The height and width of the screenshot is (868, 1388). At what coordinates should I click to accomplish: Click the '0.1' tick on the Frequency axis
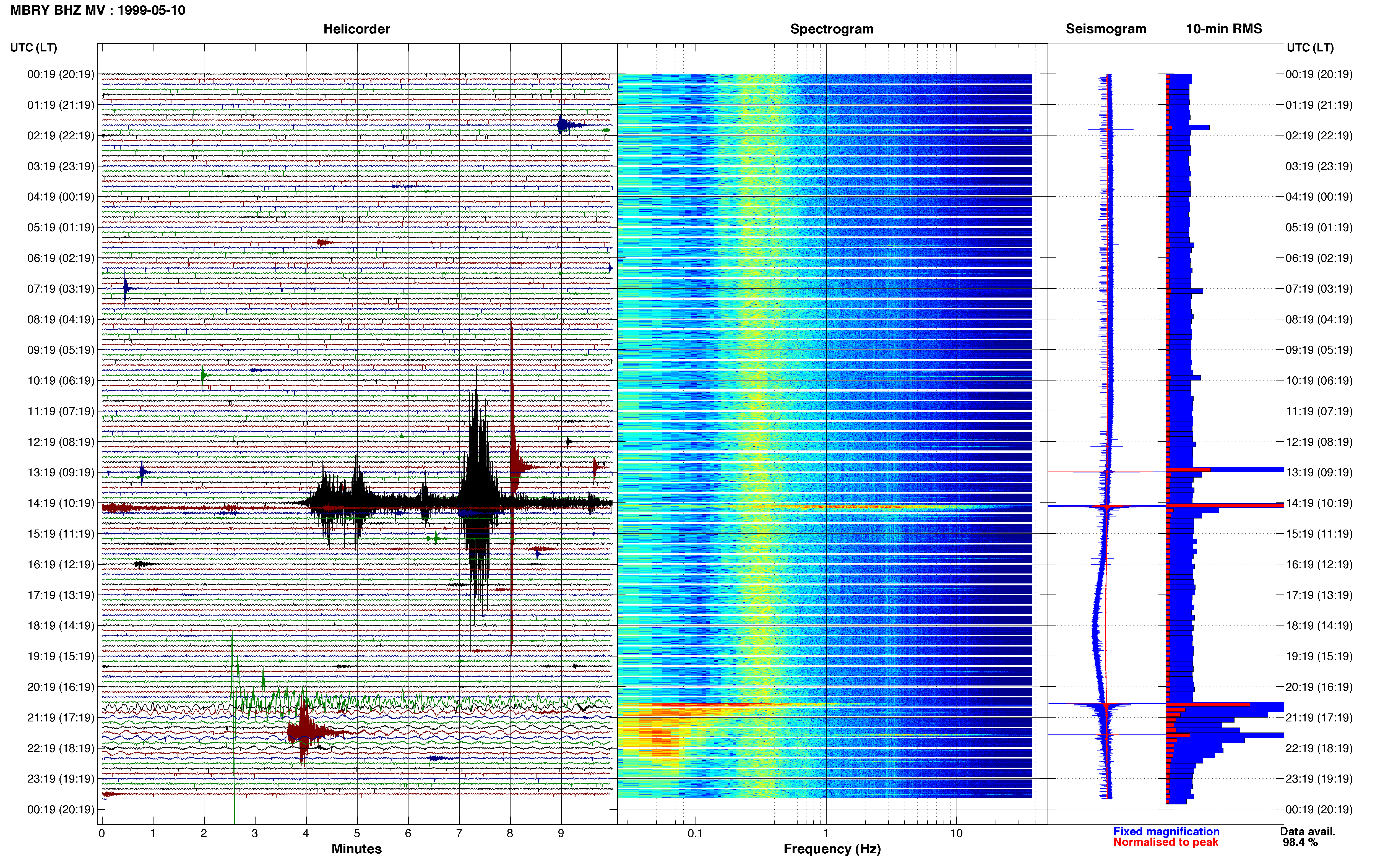pos(695,833)
